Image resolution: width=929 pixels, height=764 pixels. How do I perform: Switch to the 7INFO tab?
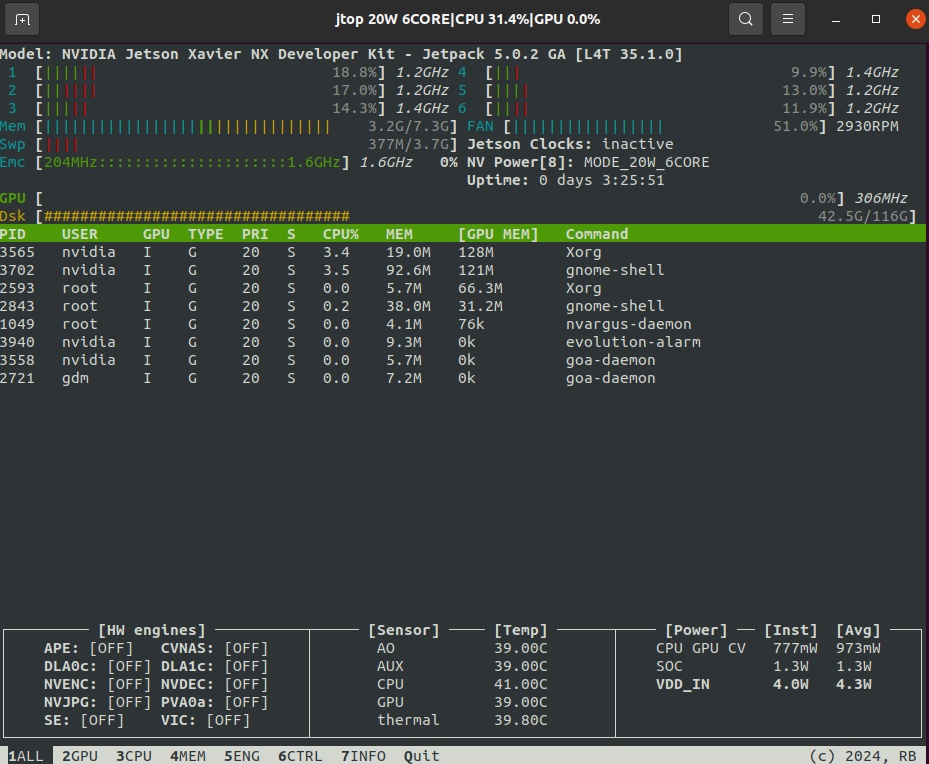pos(363,756)
